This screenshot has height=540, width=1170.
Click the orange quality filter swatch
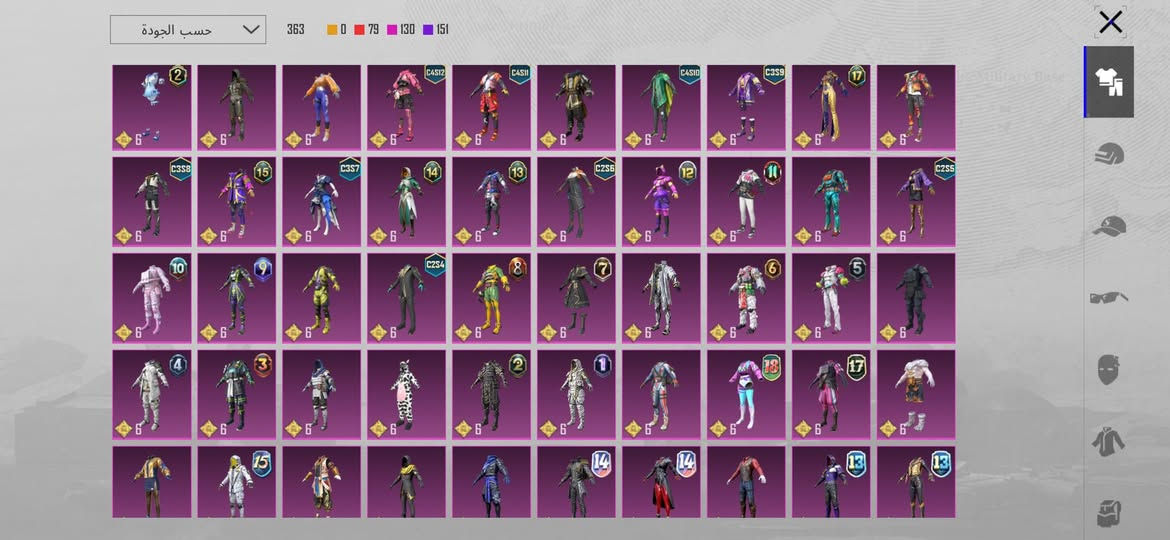click(x=333, y=30)
